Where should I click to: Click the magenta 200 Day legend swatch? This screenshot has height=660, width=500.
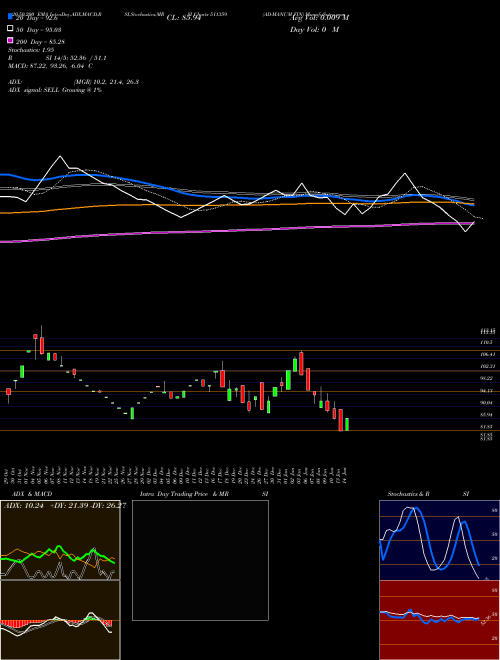point(10,40)
